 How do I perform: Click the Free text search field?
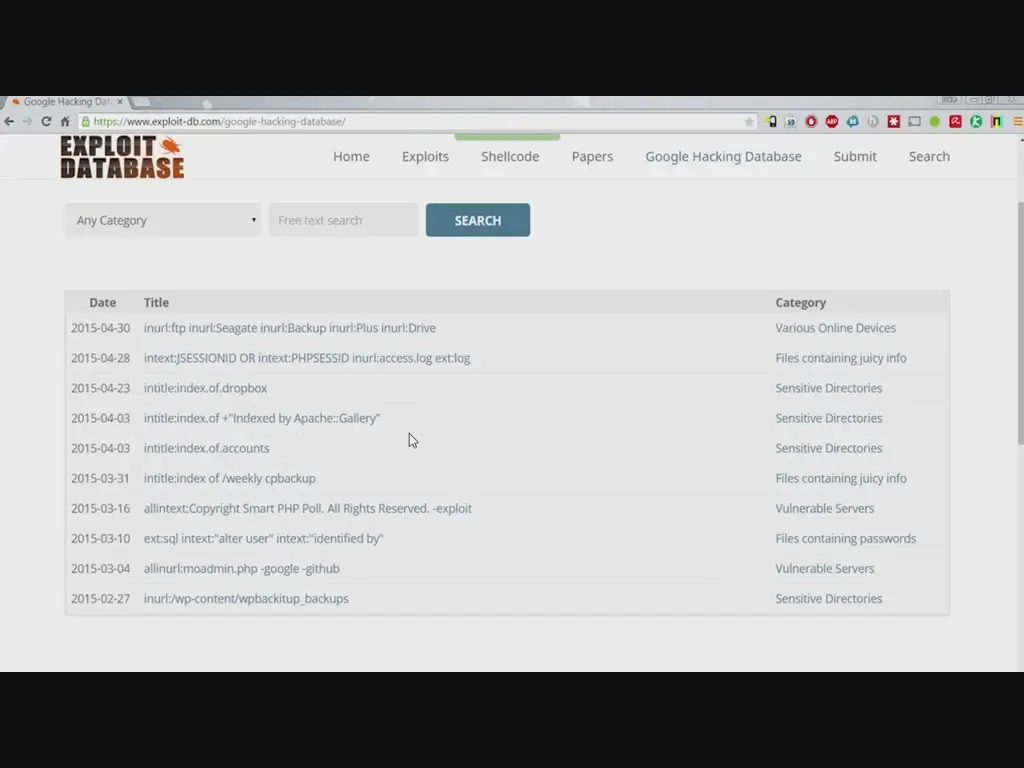point(344,220)
